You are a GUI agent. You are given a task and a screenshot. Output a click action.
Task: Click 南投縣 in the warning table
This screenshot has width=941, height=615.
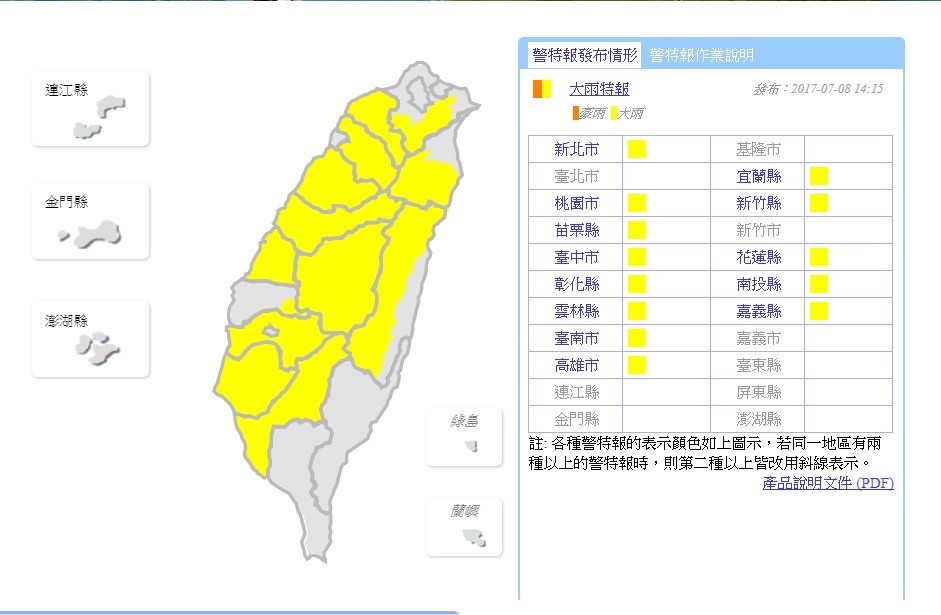pos(758,284)
